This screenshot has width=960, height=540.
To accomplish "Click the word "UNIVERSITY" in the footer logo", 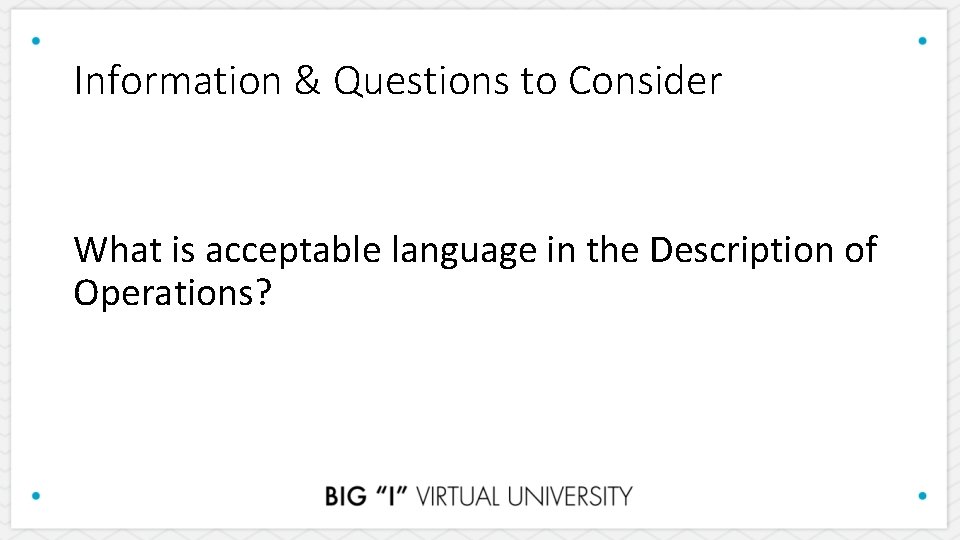I will (572, 496).
